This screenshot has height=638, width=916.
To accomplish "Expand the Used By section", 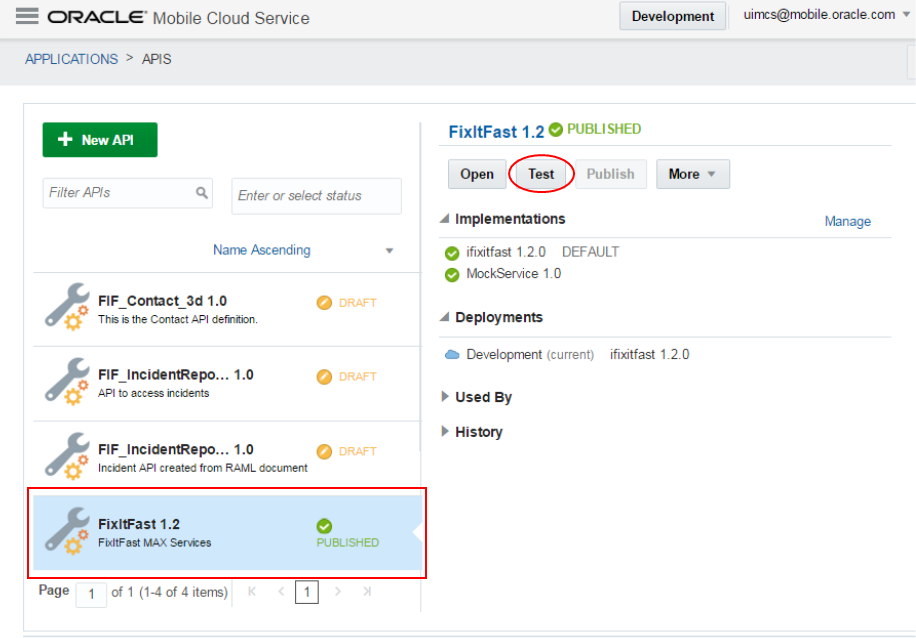I will (x=445, y=397).
